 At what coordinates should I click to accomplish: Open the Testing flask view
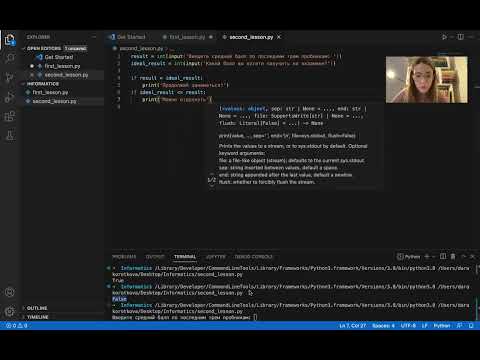pyautogui.click(x=10, y=136)
